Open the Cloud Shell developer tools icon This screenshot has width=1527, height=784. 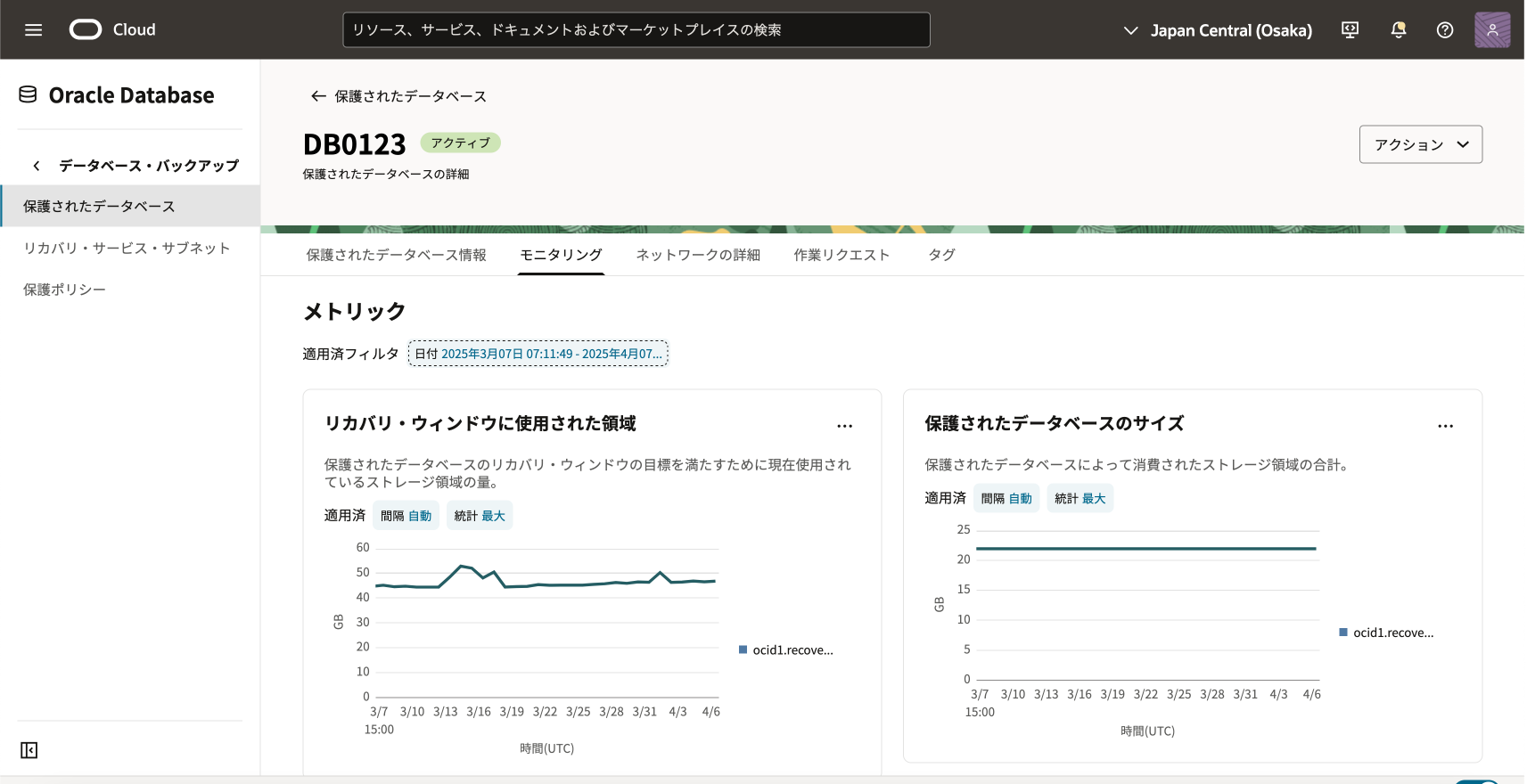[x=1350, y=30]
